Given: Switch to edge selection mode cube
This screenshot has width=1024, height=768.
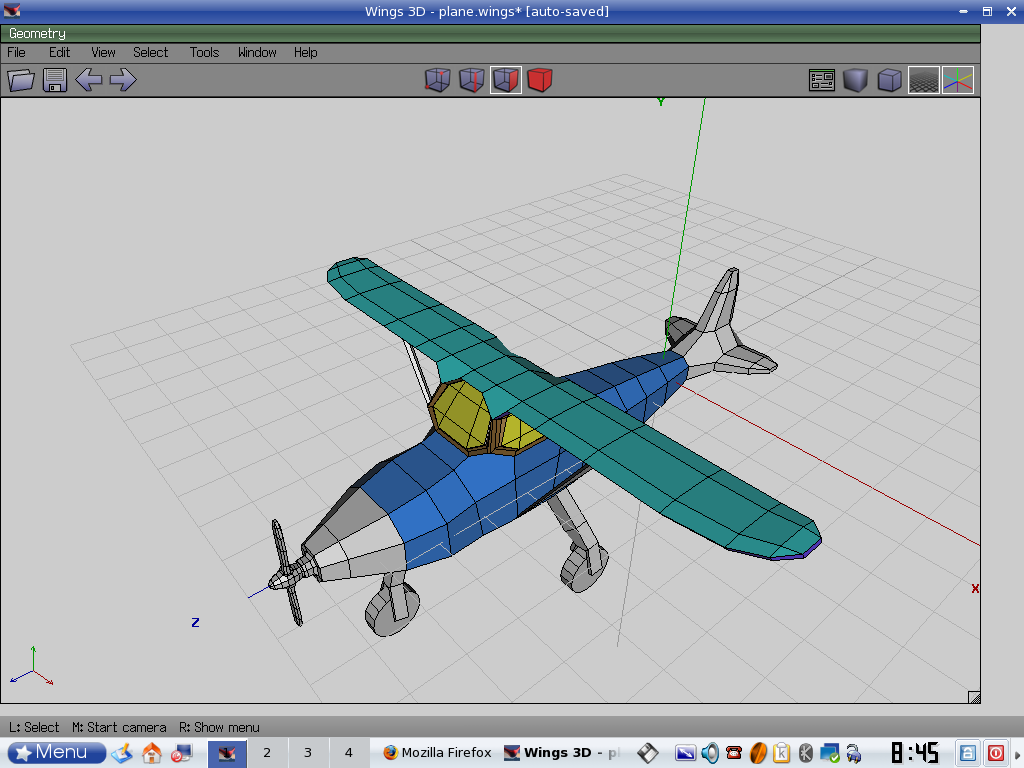Looking at the screenshot, I should click(x=472, y=80).
